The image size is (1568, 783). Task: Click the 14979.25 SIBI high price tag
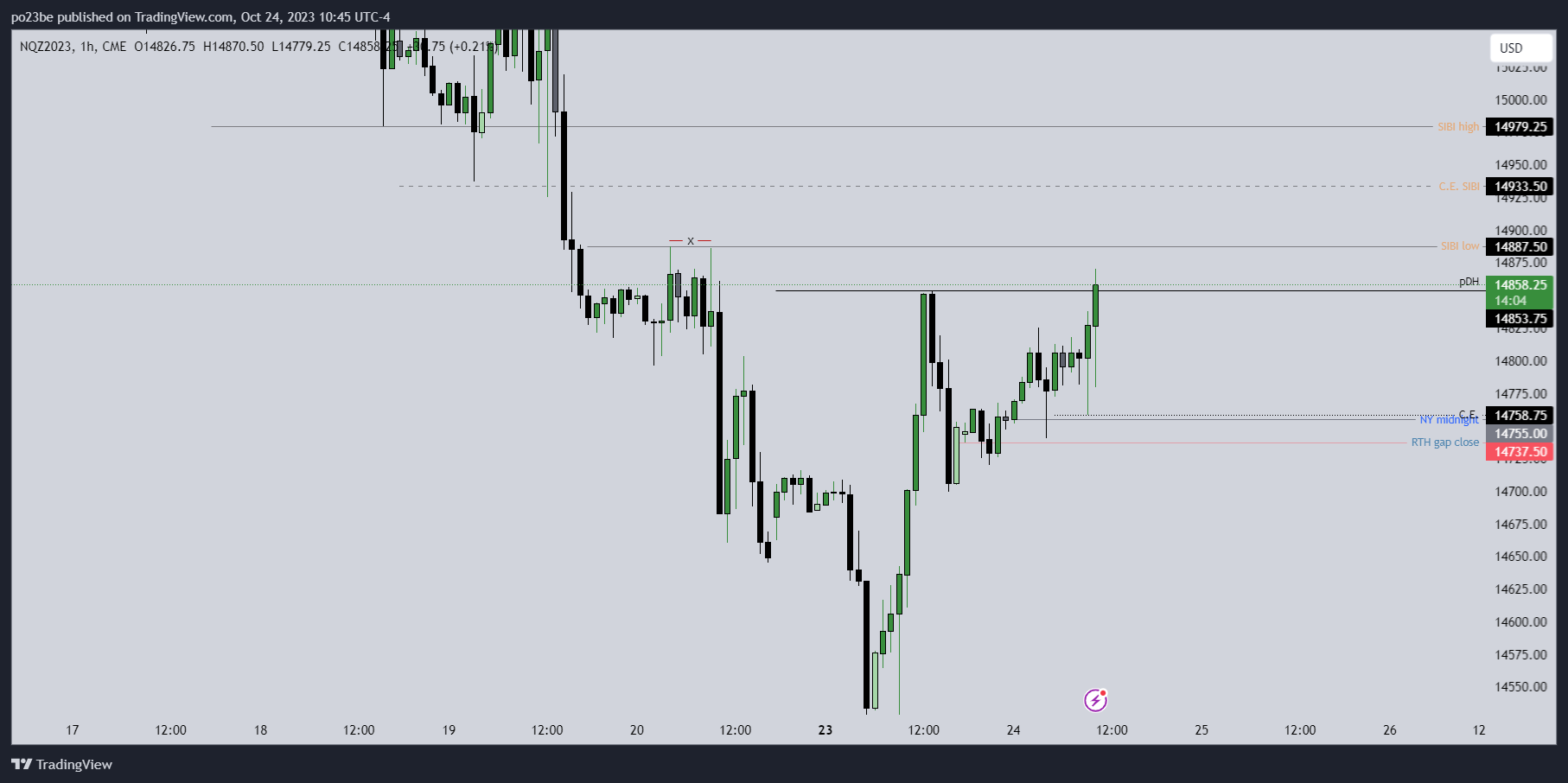pyautogui.click(x=1520, y=127)
